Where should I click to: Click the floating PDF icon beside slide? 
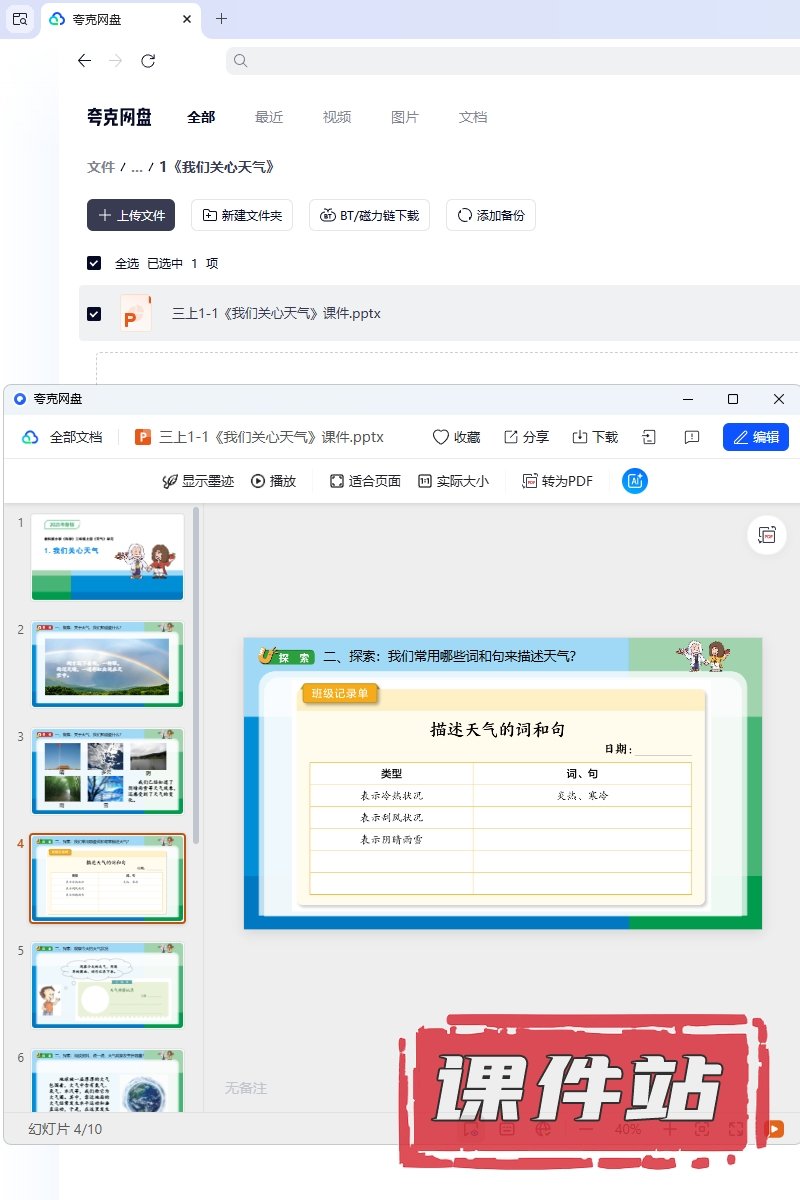(x=767, y=535)
